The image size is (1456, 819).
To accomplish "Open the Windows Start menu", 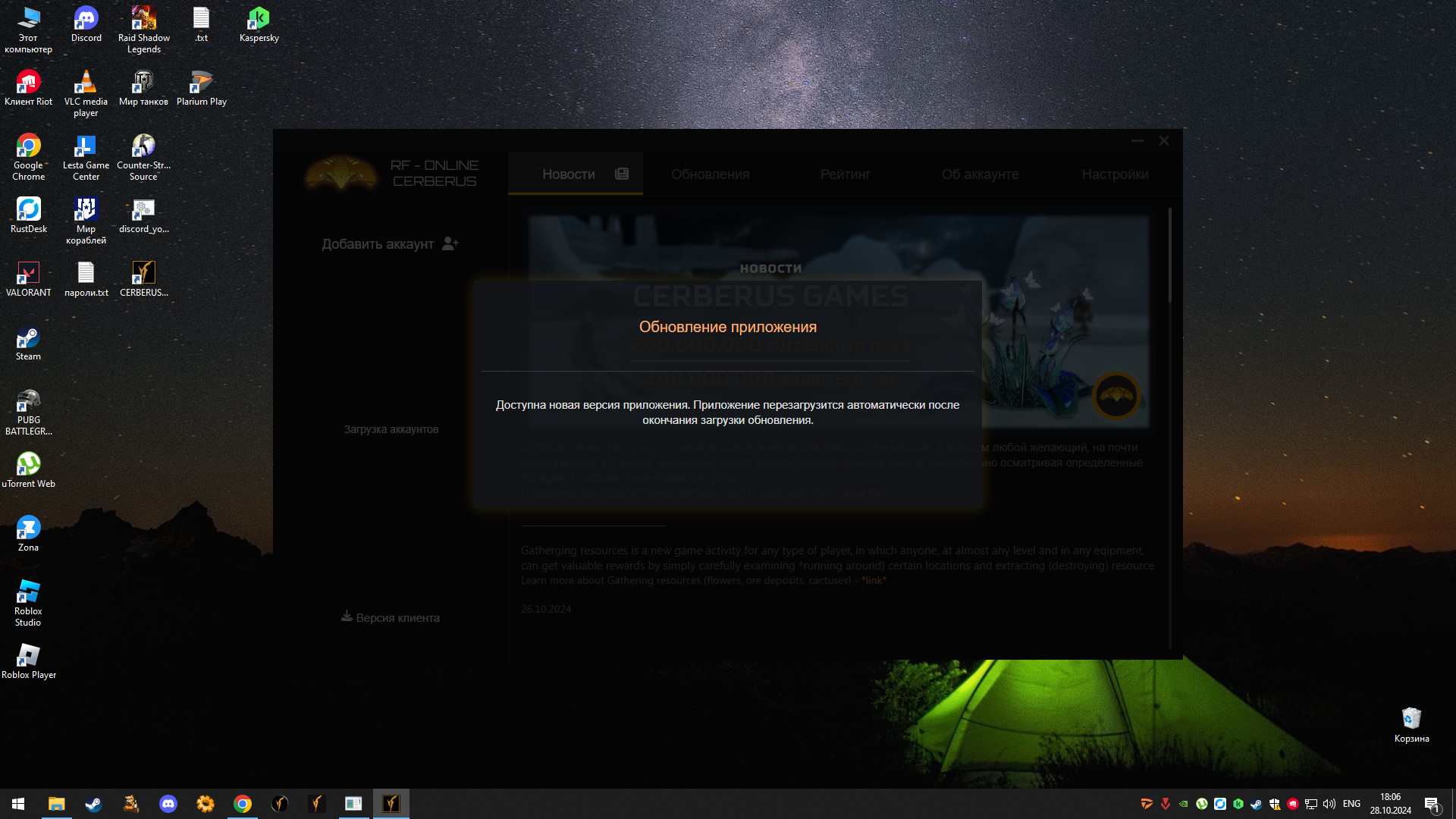I will 18,804.
